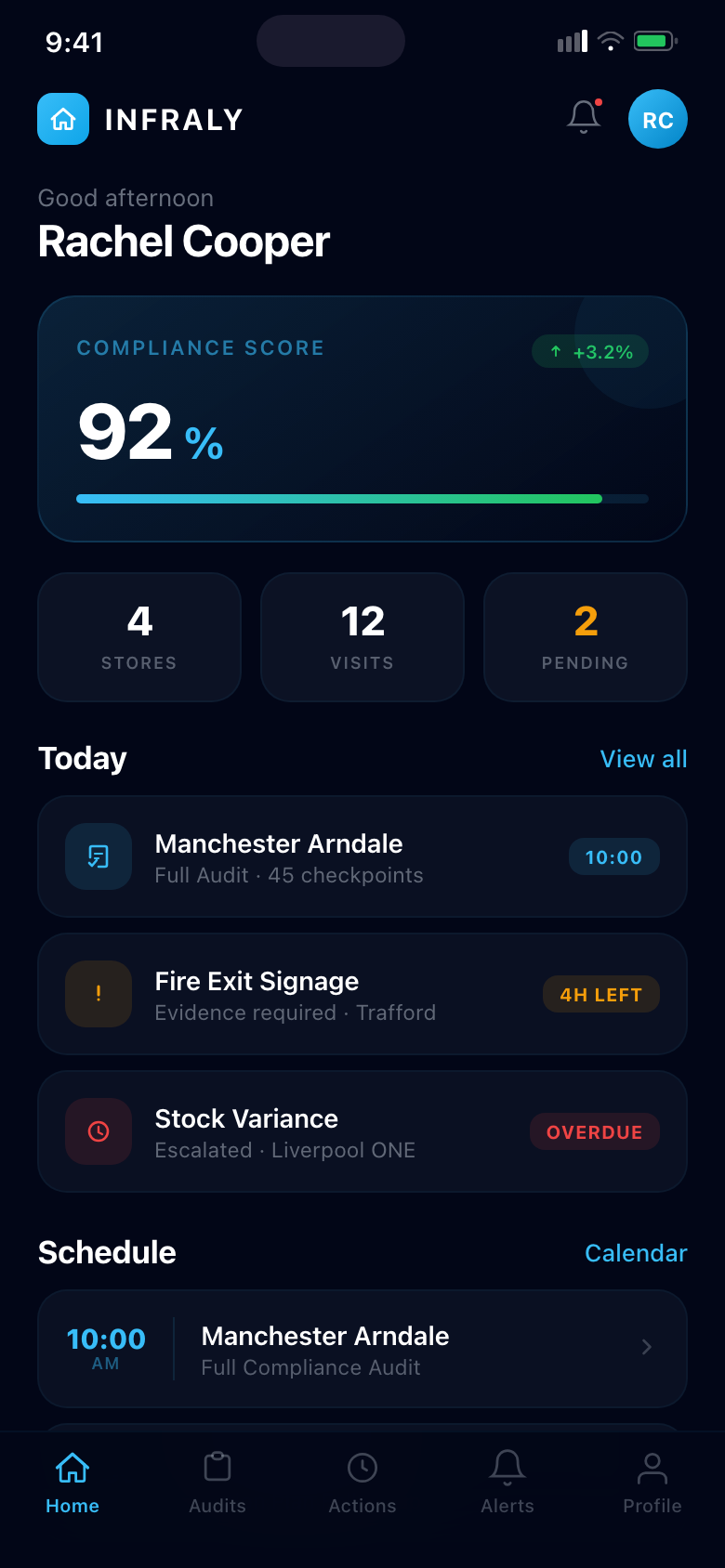Open the Audits clipboard tab
This screenshot has width=725, height=1568.
(x=217, y=1482)
